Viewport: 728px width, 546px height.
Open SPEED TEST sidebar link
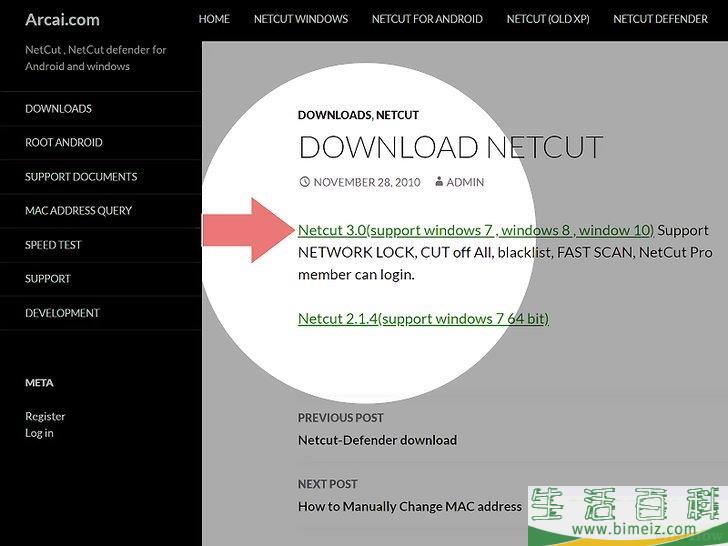[53, 245]
